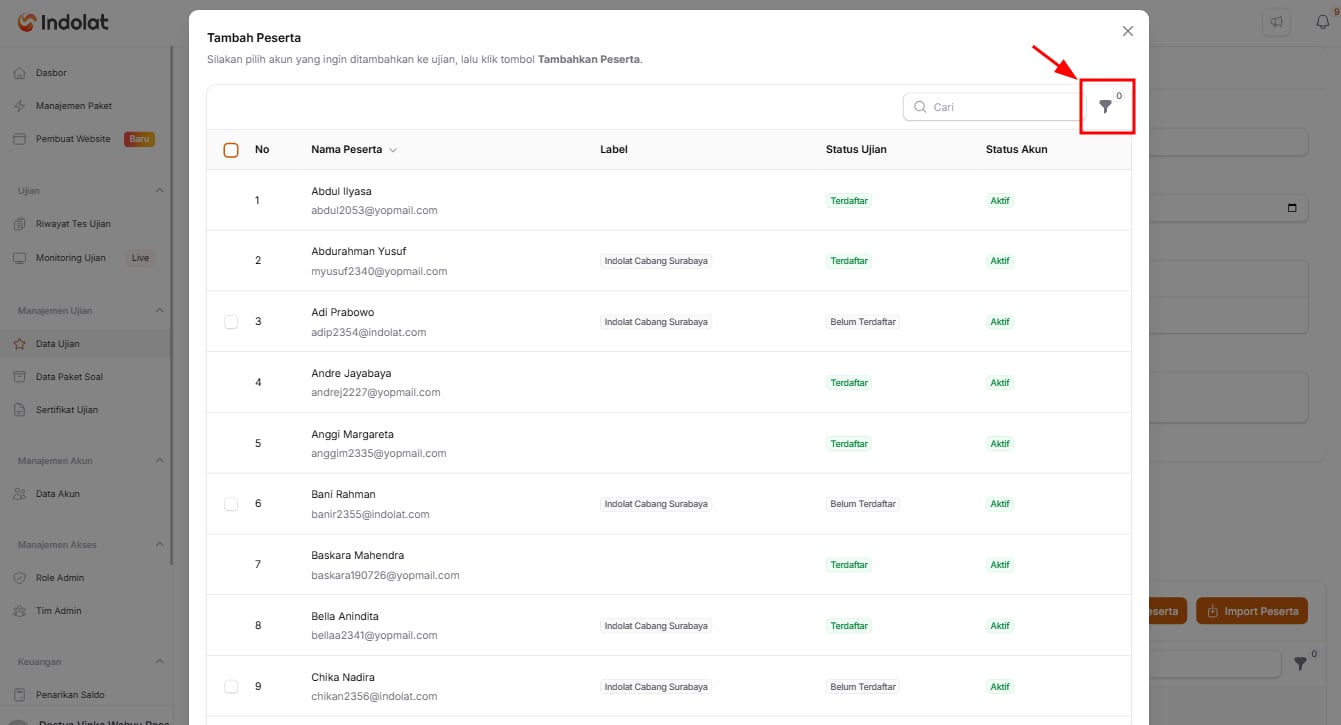Check the box for Bani Rahman
Screen dimensions: 1341x725
point(231,504)
